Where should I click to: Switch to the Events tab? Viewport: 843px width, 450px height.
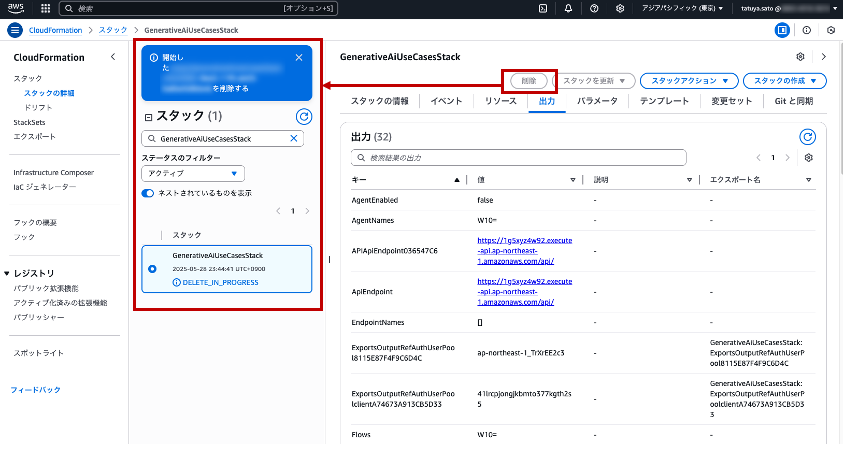446,101
